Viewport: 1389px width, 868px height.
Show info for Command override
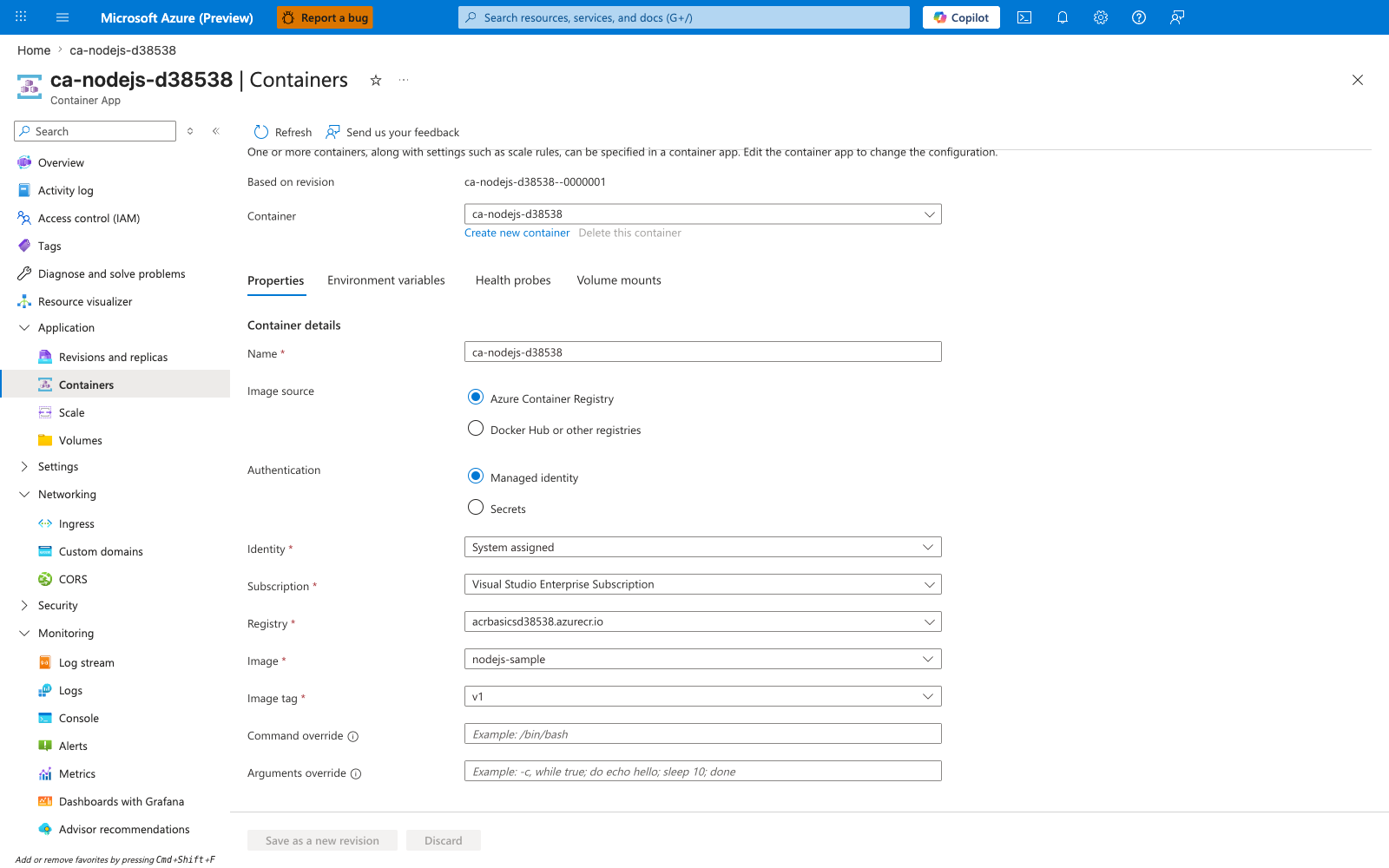[353, 736]
